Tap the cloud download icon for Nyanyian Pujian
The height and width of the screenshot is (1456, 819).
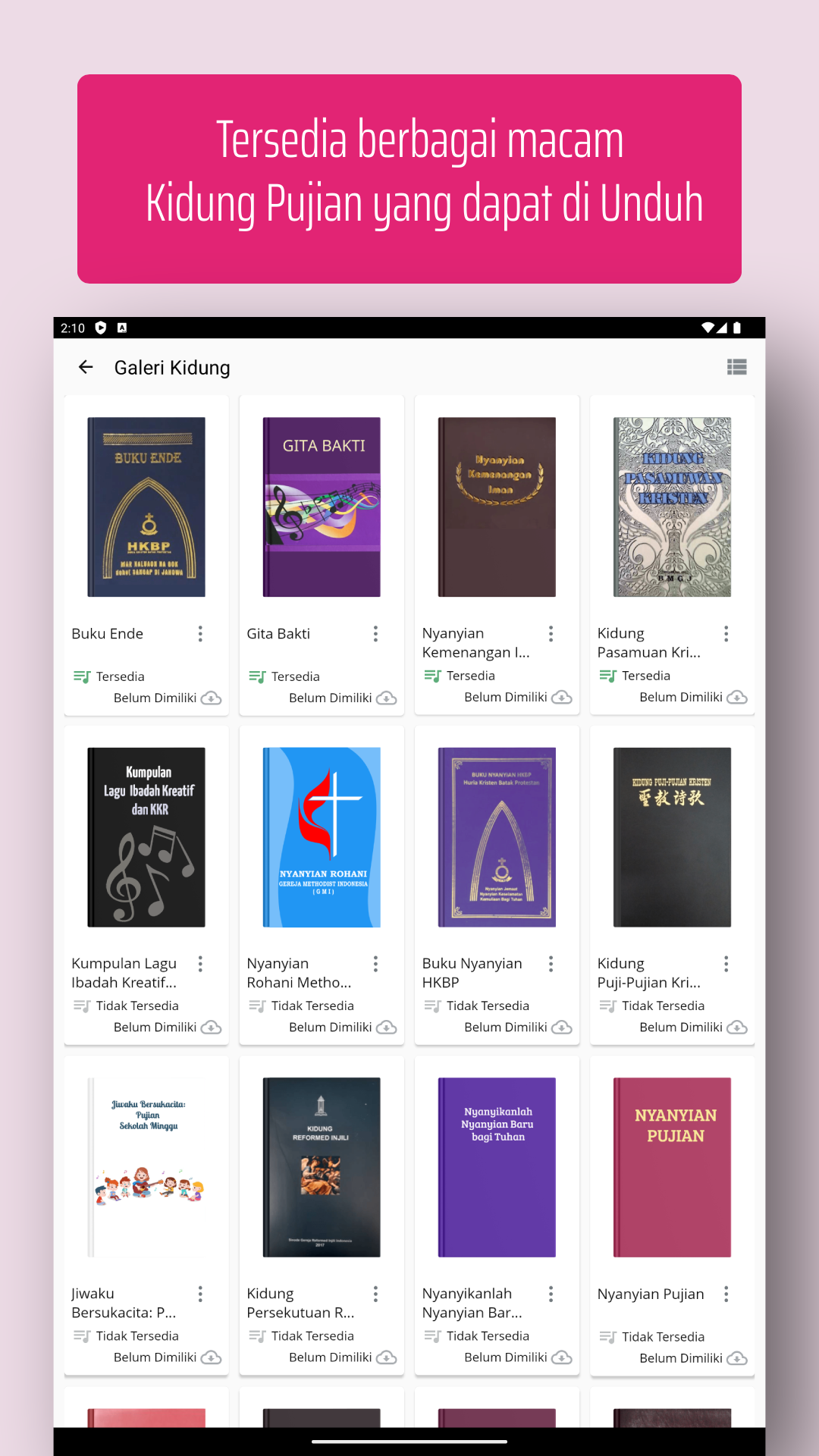(736, 1358)
